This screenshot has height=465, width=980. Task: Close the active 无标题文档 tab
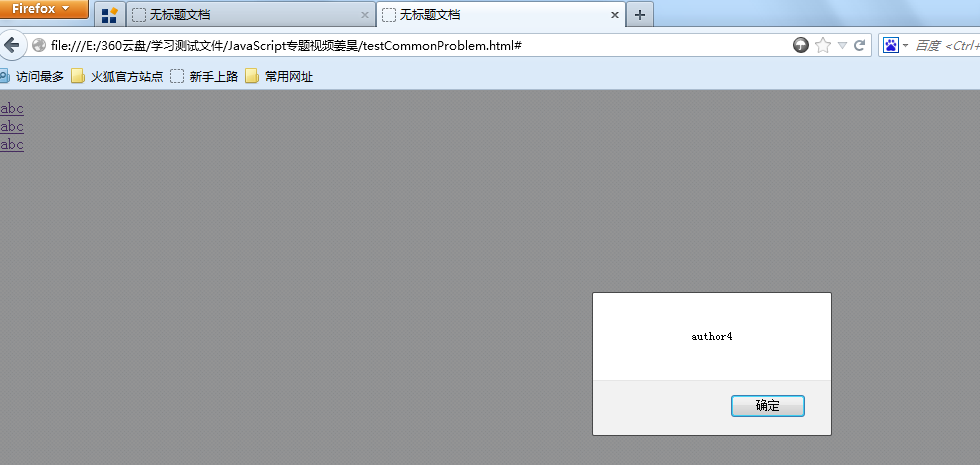(x=615, y=15)
